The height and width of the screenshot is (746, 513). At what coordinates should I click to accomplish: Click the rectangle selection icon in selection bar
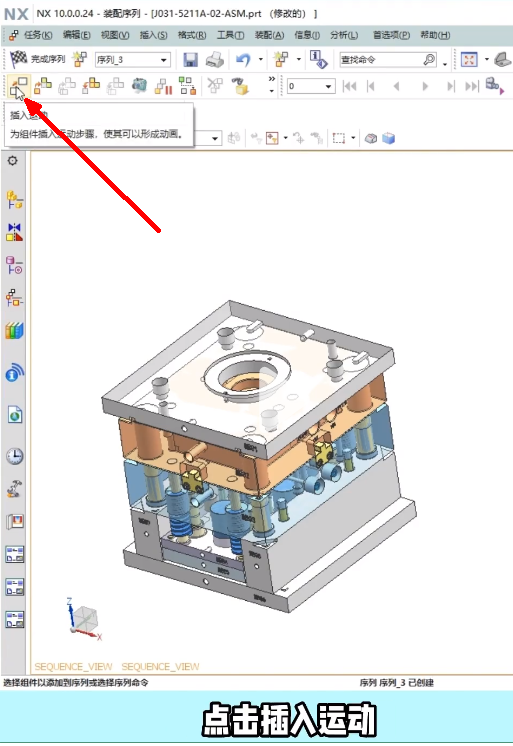tap(338, 138)
